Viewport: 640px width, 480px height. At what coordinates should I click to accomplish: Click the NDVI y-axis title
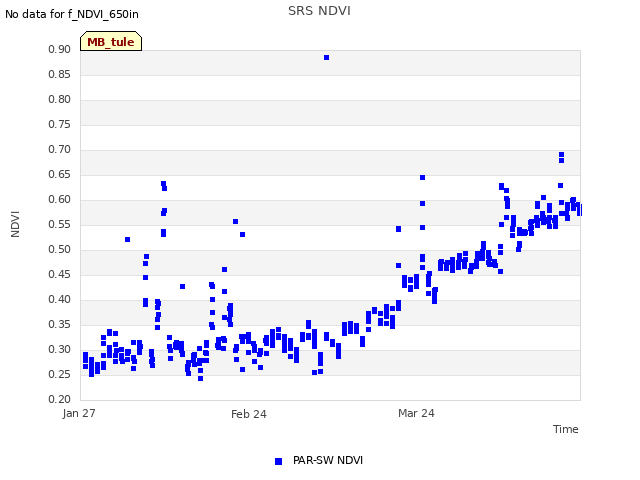point(15,224)
